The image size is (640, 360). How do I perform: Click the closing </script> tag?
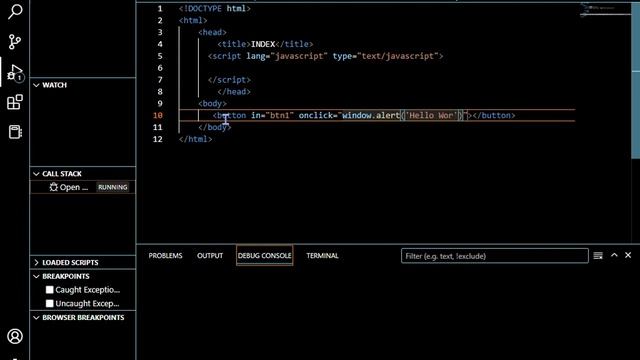229,80
